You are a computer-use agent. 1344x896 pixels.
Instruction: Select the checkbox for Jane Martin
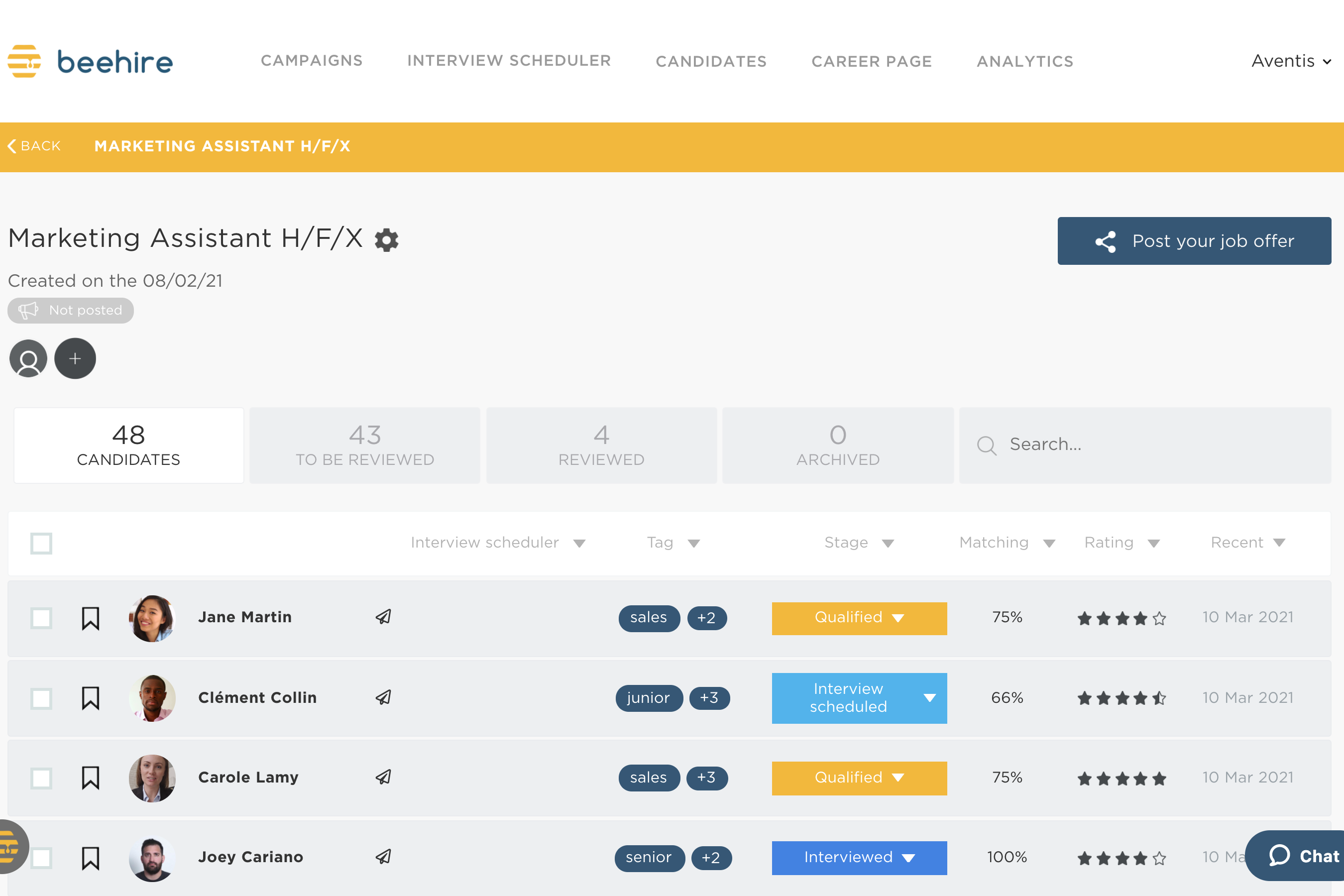click(x=41, y=618)
